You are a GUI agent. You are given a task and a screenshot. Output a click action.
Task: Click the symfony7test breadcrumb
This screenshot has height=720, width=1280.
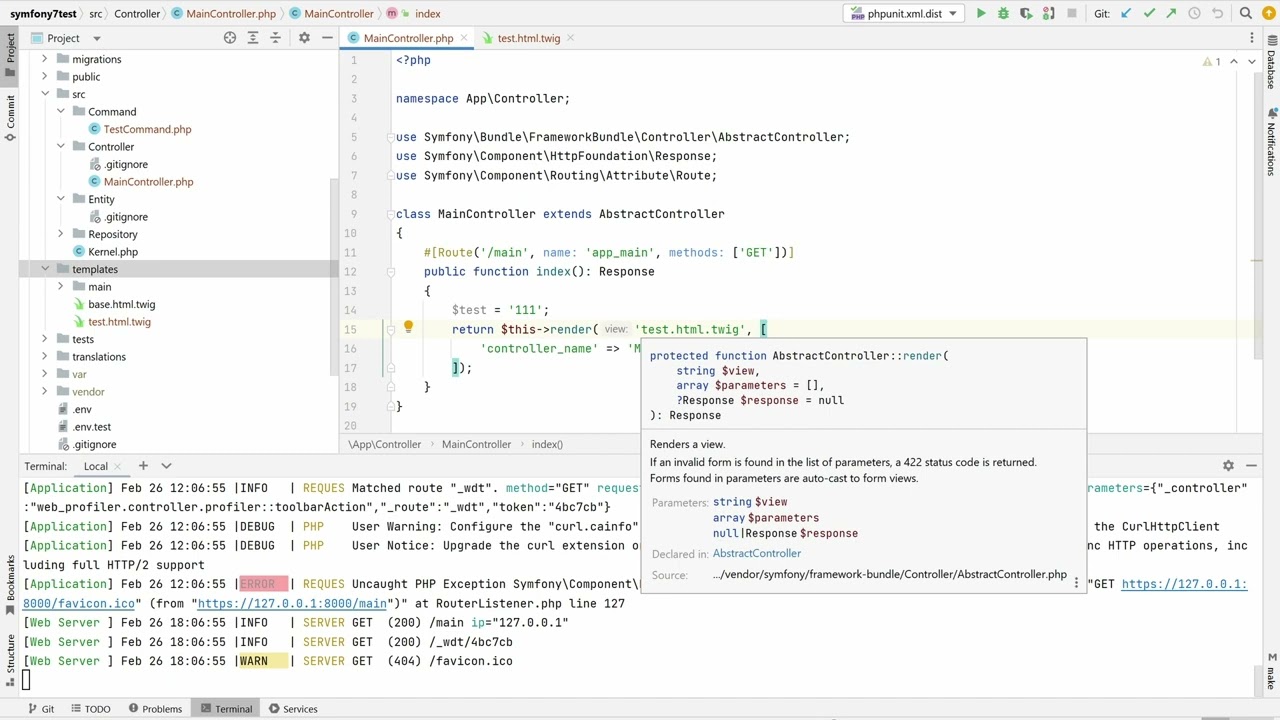pos(43,14)
